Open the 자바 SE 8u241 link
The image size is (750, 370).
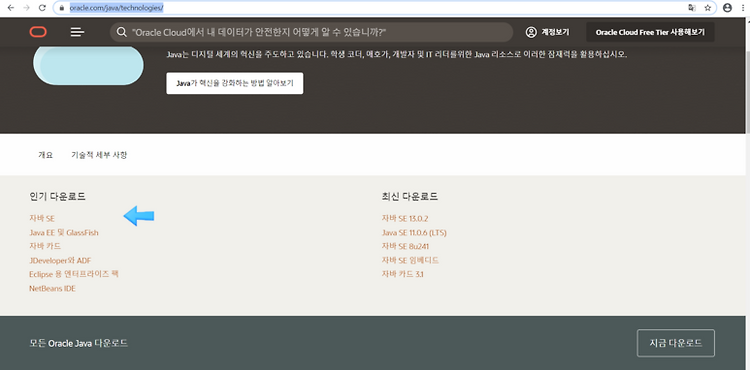(406, 247)
